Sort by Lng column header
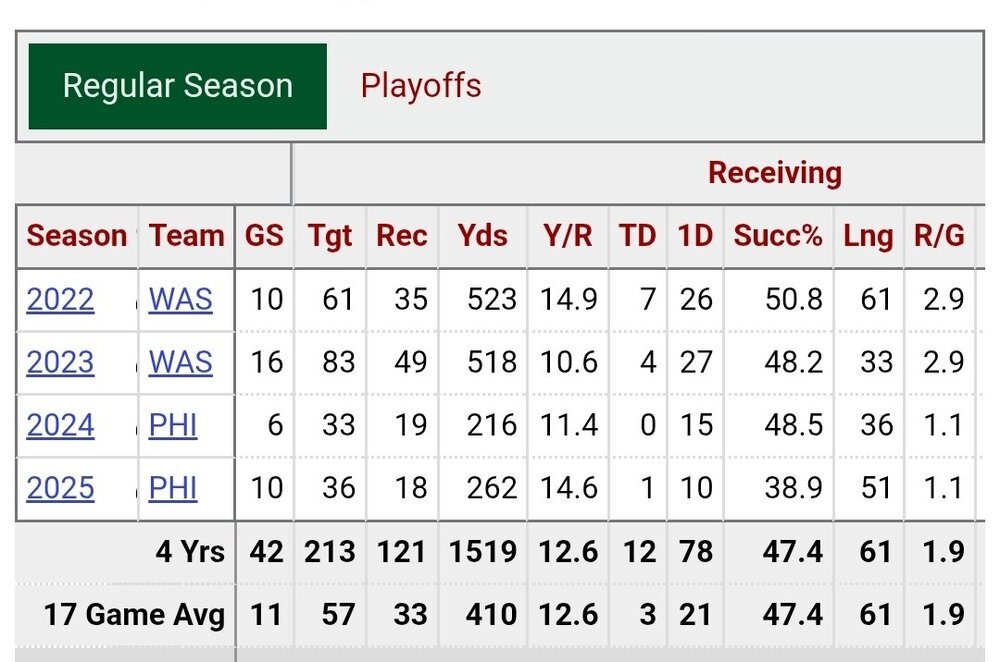 pyautogui.click(x=868, y=236)
